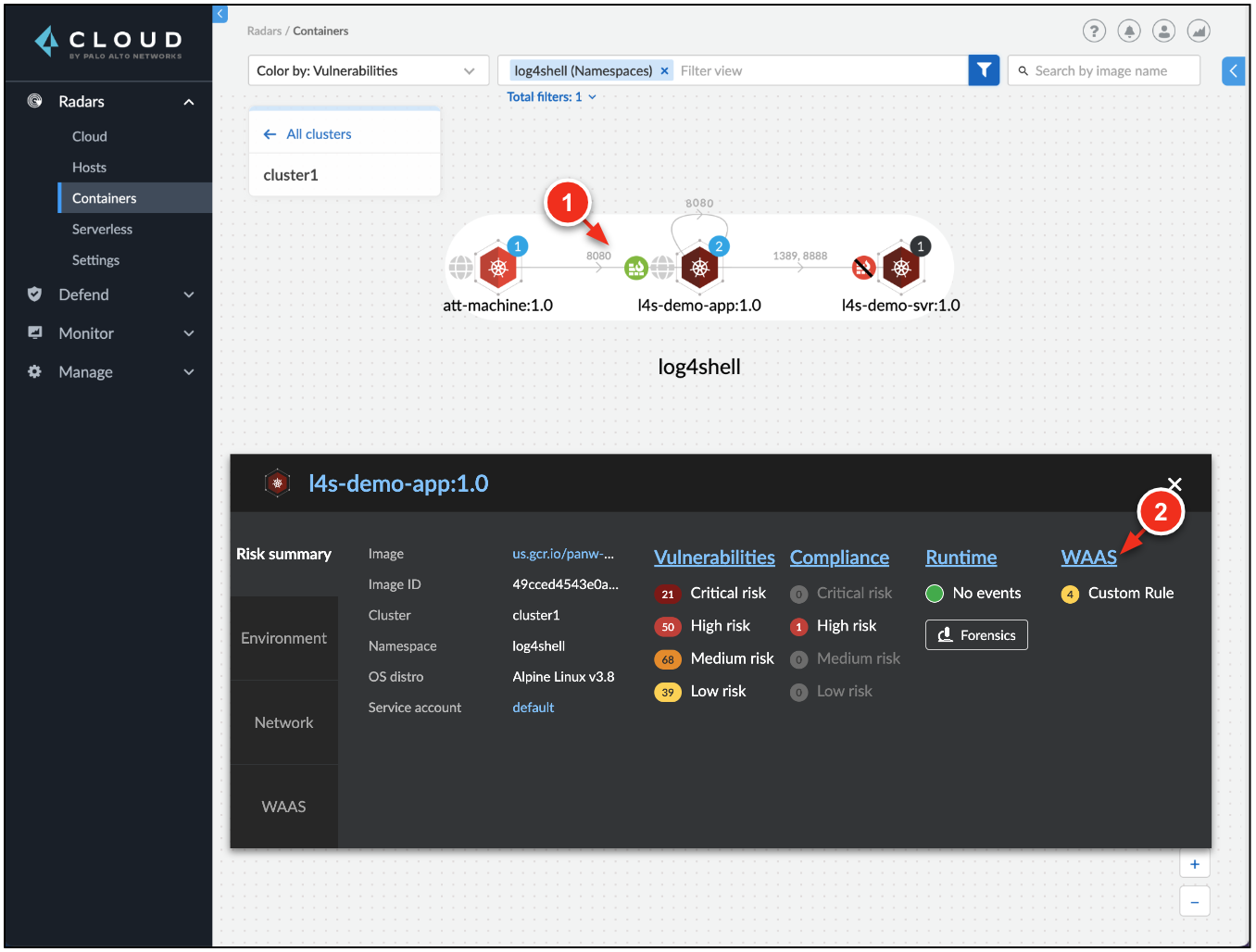Click the blue badge 2 on l4s-demo-app
1256x952 pixels.
[x=719, y=246]
